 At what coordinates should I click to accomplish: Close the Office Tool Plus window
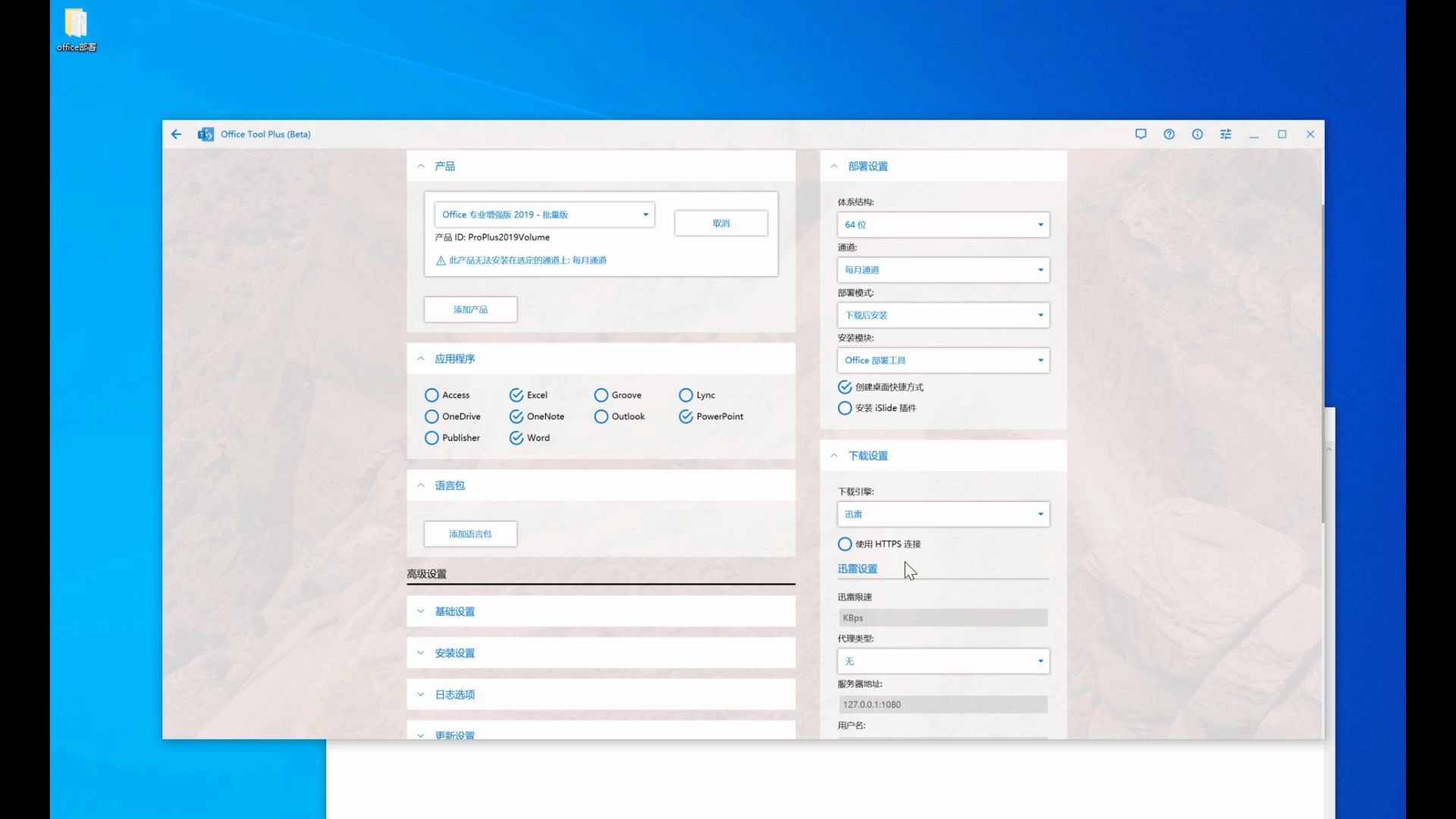1310,134
